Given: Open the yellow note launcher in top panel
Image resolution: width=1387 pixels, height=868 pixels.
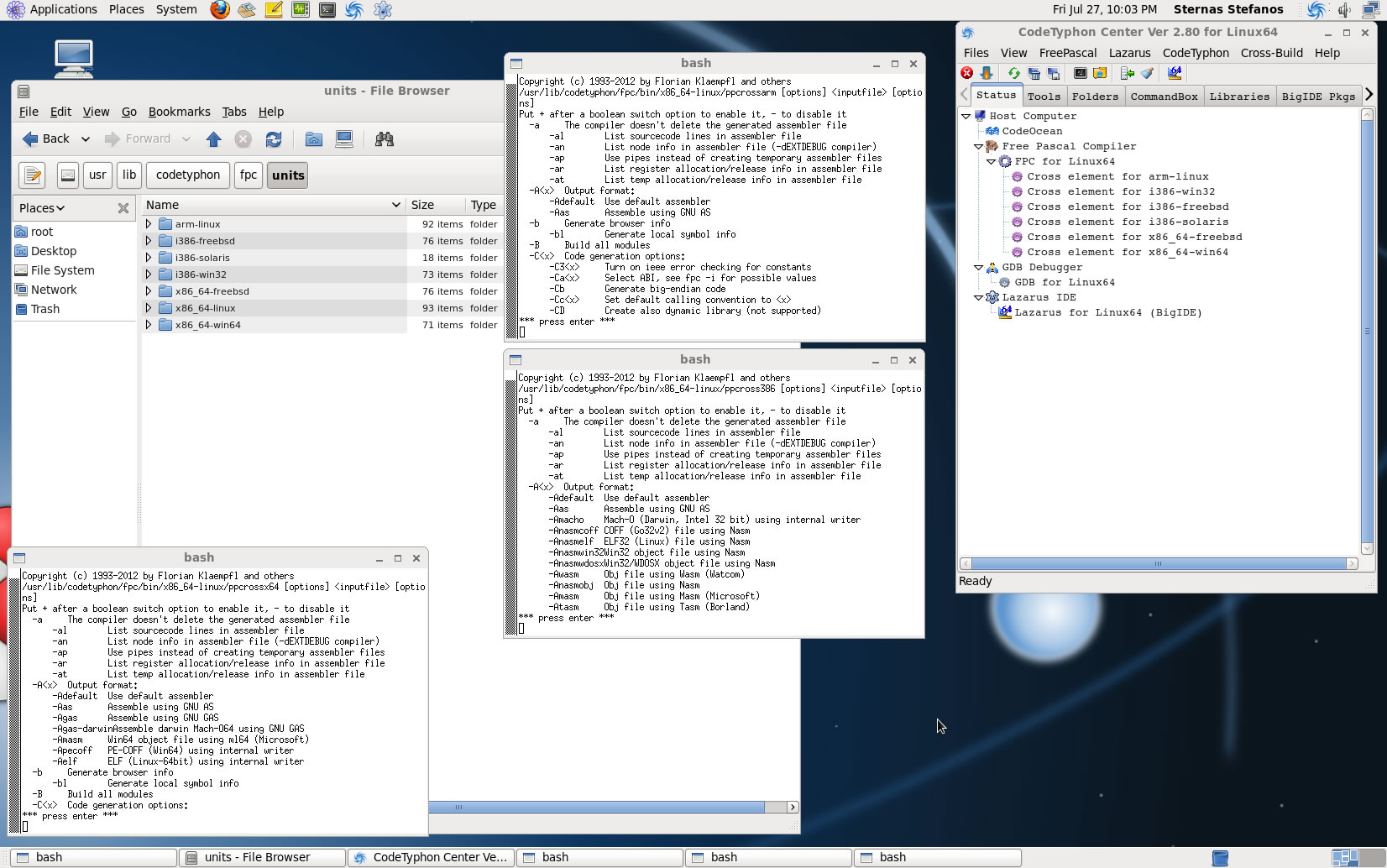Looking at the screenshot, I should point(274,10).
